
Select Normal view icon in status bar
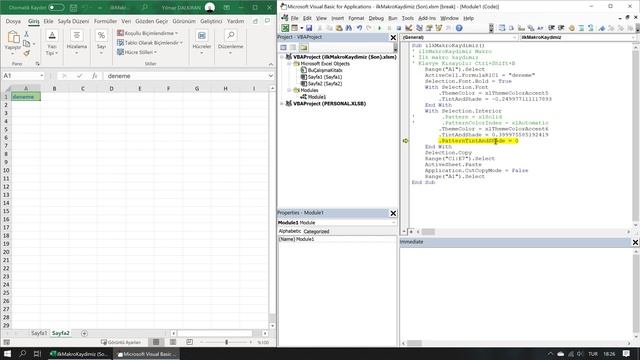pos(156,342)
